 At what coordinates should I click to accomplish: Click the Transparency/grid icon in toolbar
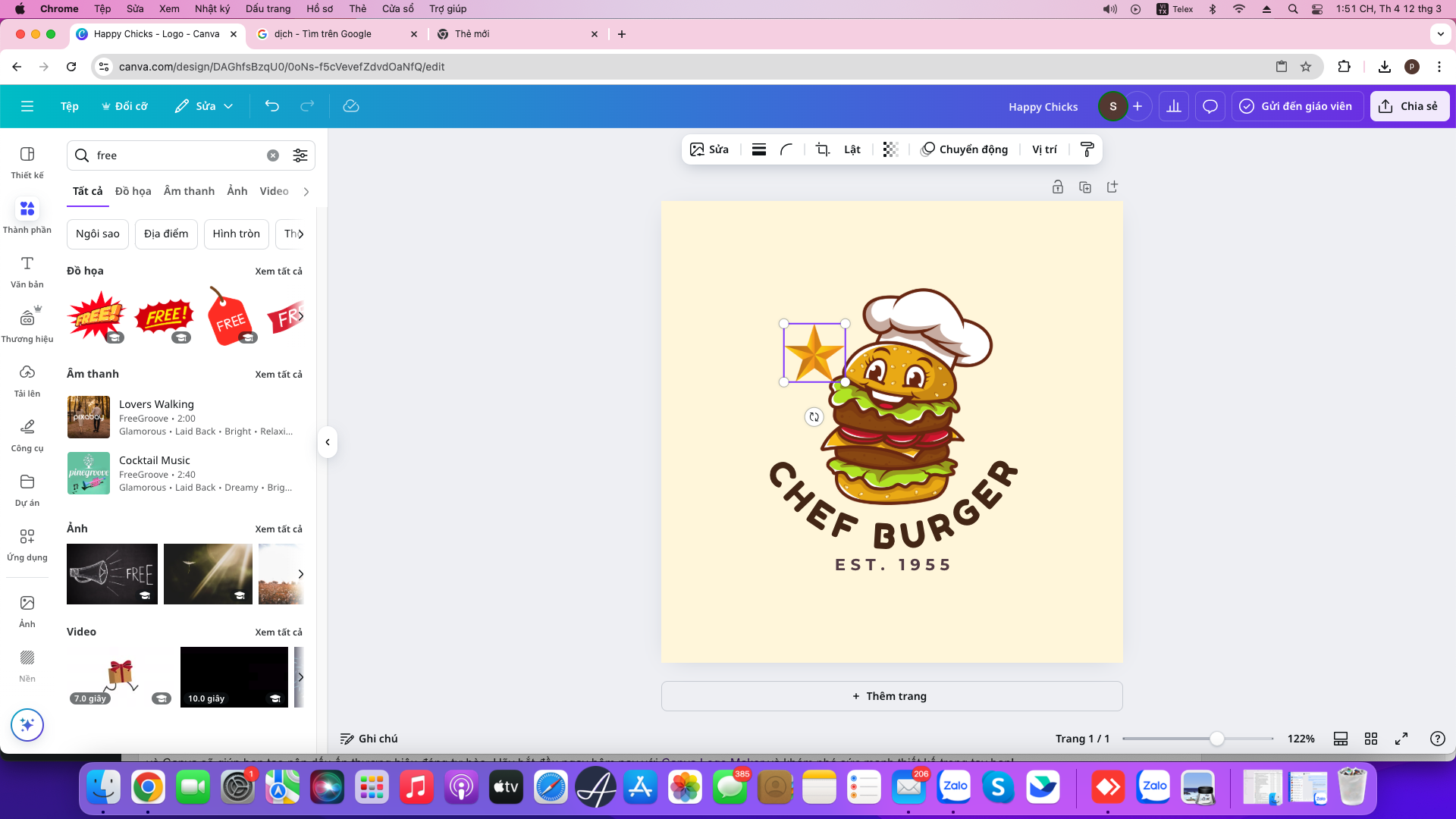pos(890,149)
